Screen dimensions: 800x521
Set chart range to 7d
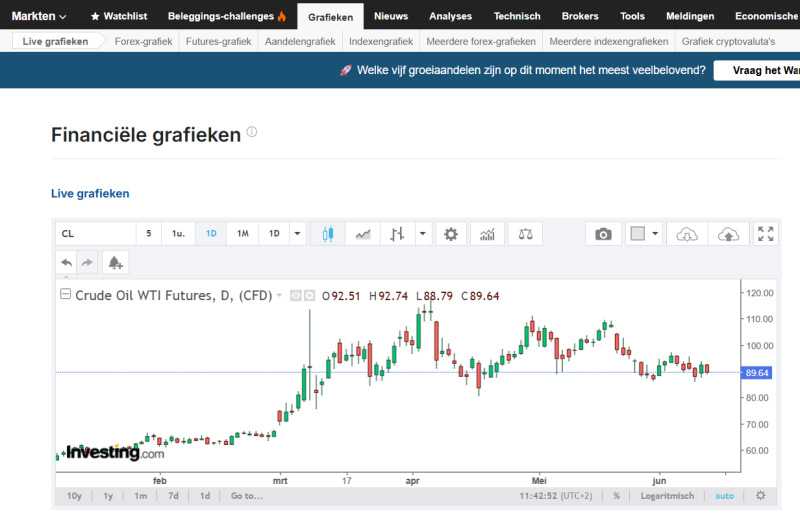(x=173, y=496)
